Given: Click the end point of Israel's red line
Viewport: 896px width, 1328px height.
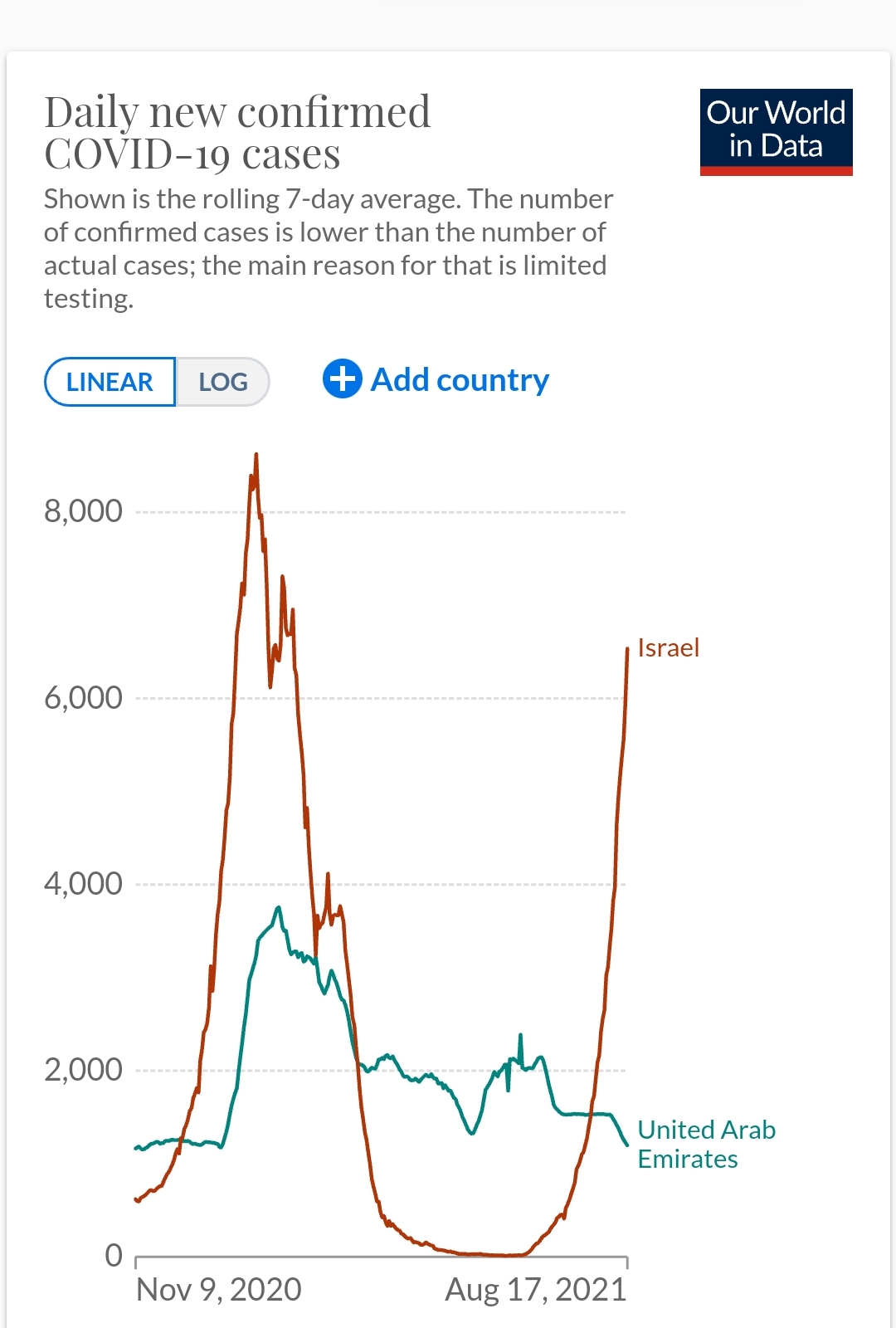Looking at the screenshot, I should tap(627, 650).
